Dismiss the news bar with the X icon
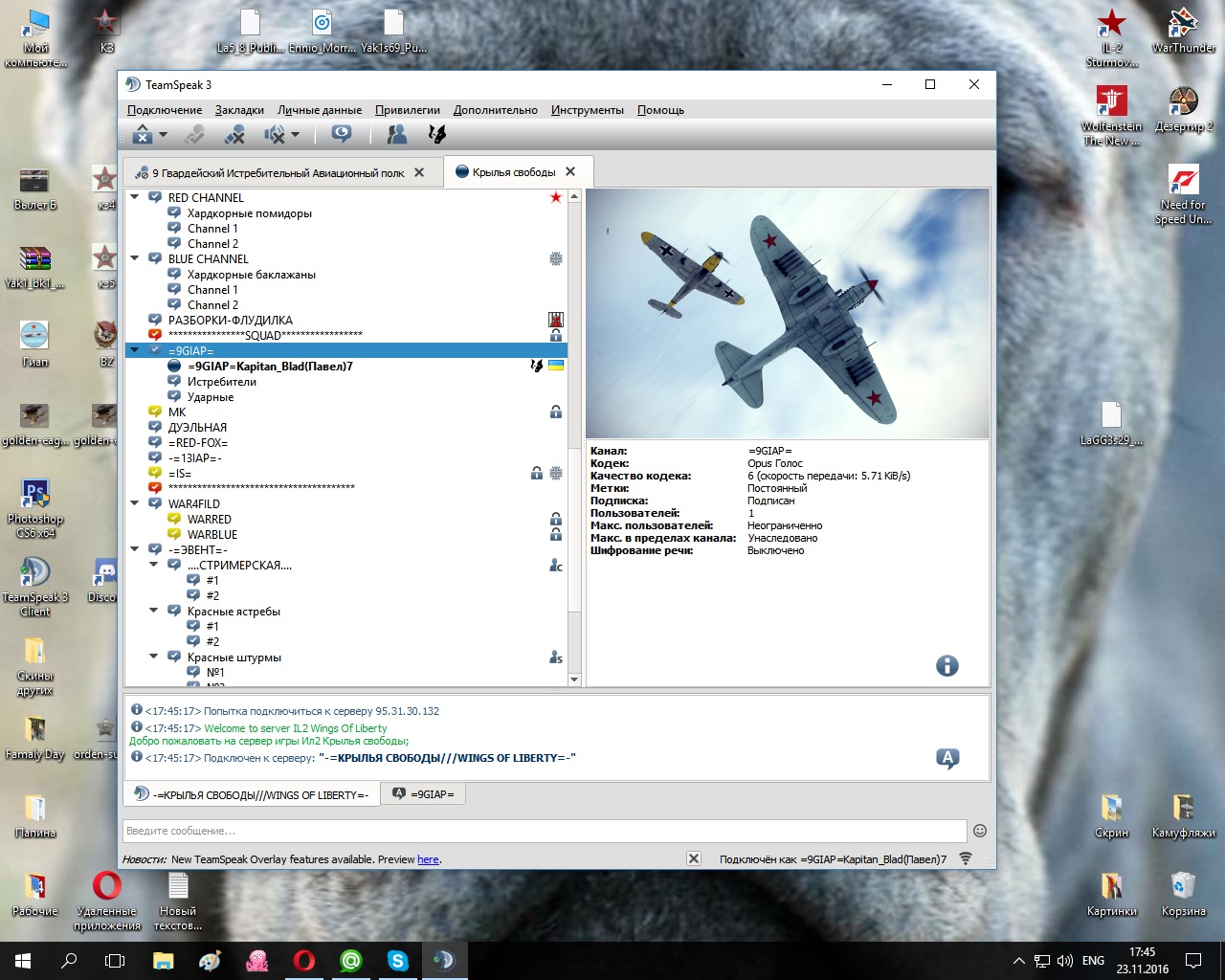Viewport: 1225px width, 980px height. coord(694,858)
